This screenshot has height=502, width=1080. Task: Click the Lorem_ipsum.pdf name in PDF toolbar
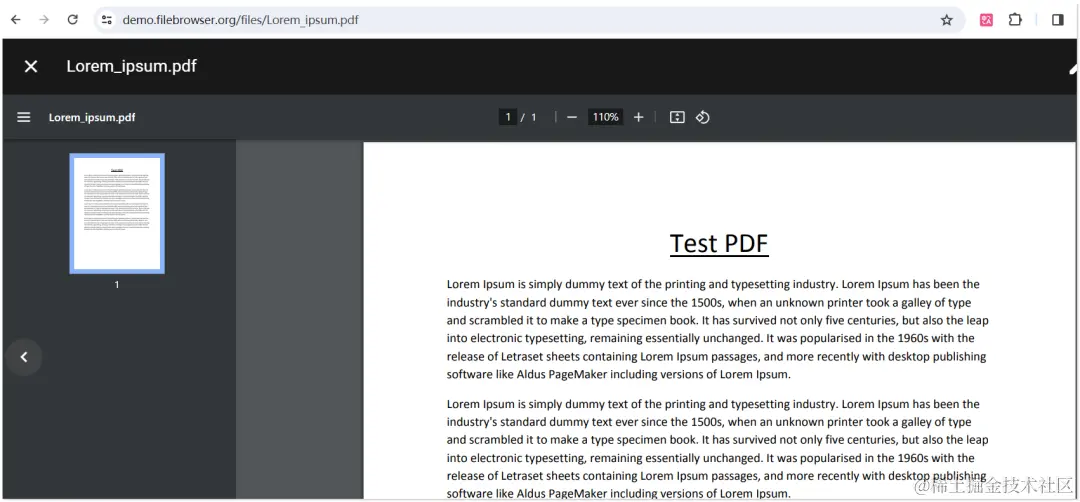(x=92, y=117)
